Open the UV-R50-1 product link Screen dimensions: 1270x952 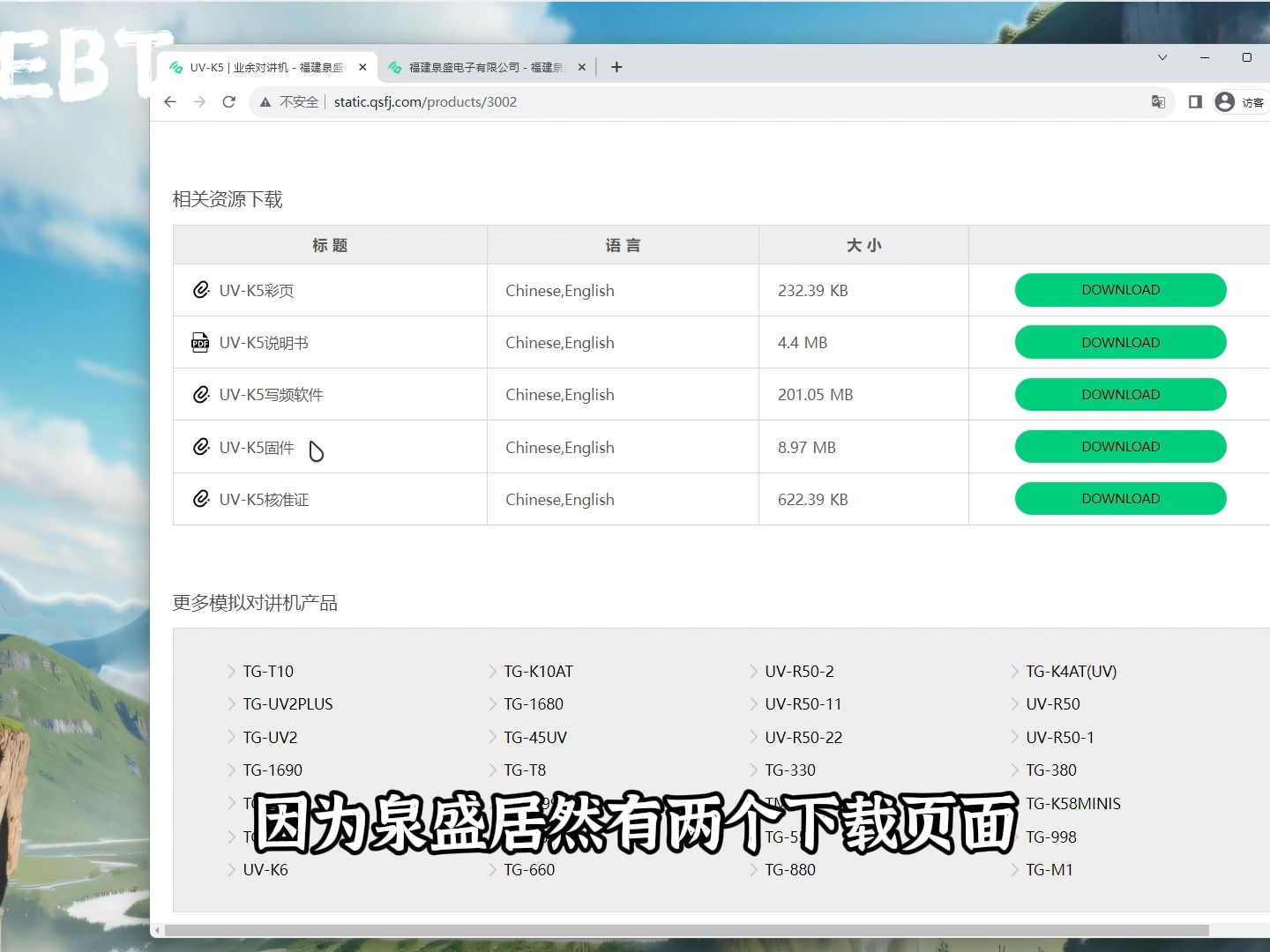tap(1060, 738)
